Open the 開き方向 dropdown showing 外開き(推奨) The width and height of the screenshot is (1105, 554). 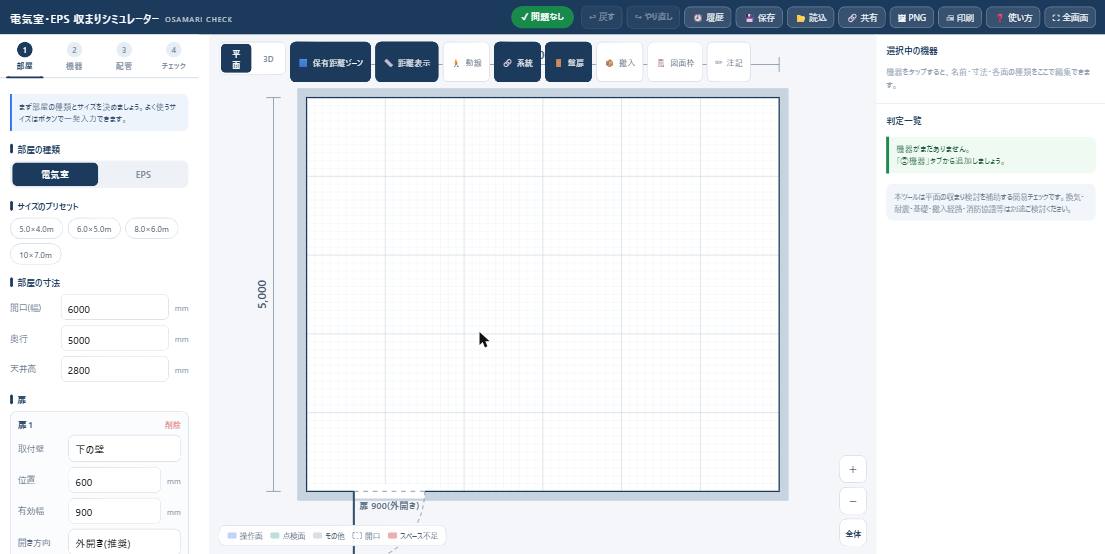click(x=125, y=543)
